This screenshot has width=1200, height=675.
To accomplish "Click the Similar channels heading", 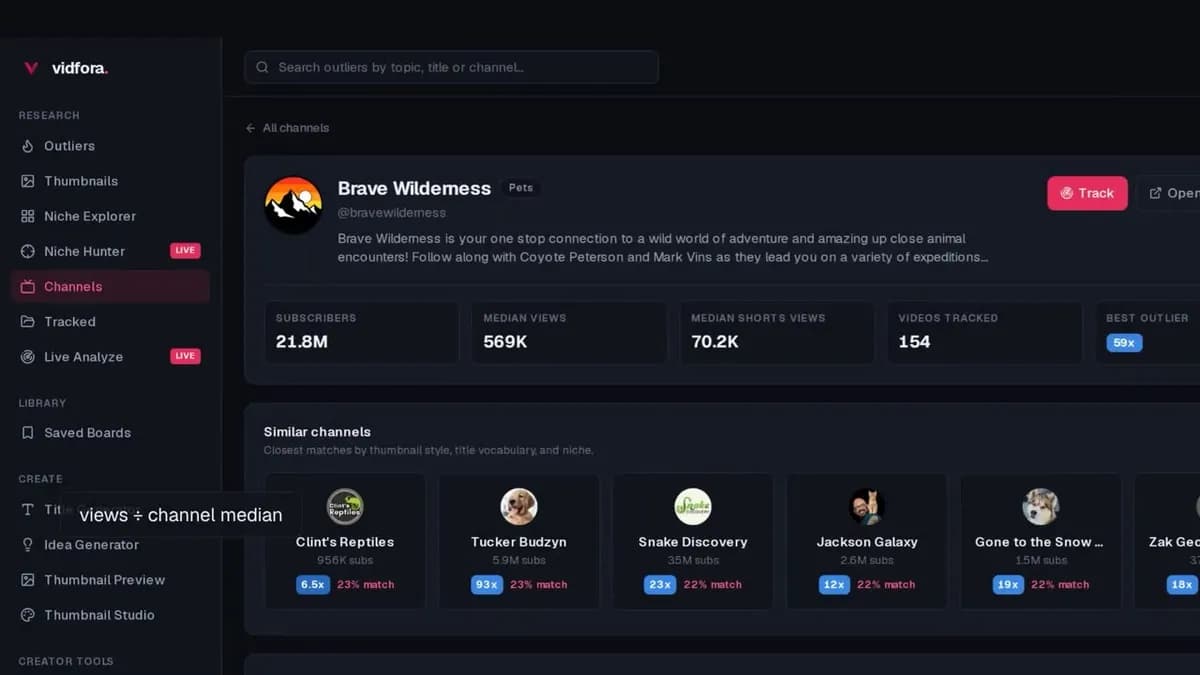I will coord(317,432).
